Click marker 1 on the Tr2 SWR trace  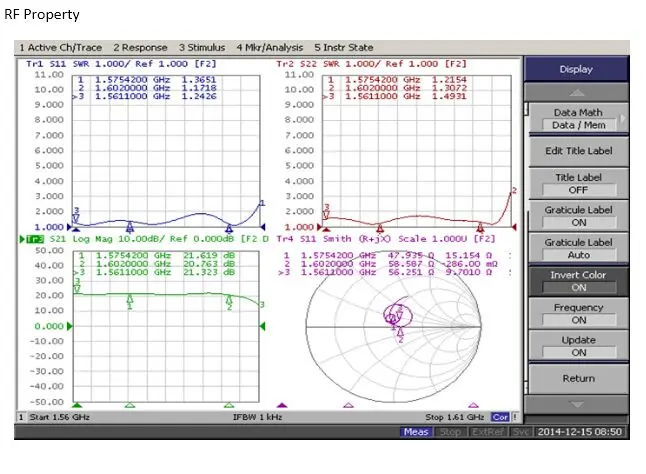pyautogui.click(x=380, y=228)
